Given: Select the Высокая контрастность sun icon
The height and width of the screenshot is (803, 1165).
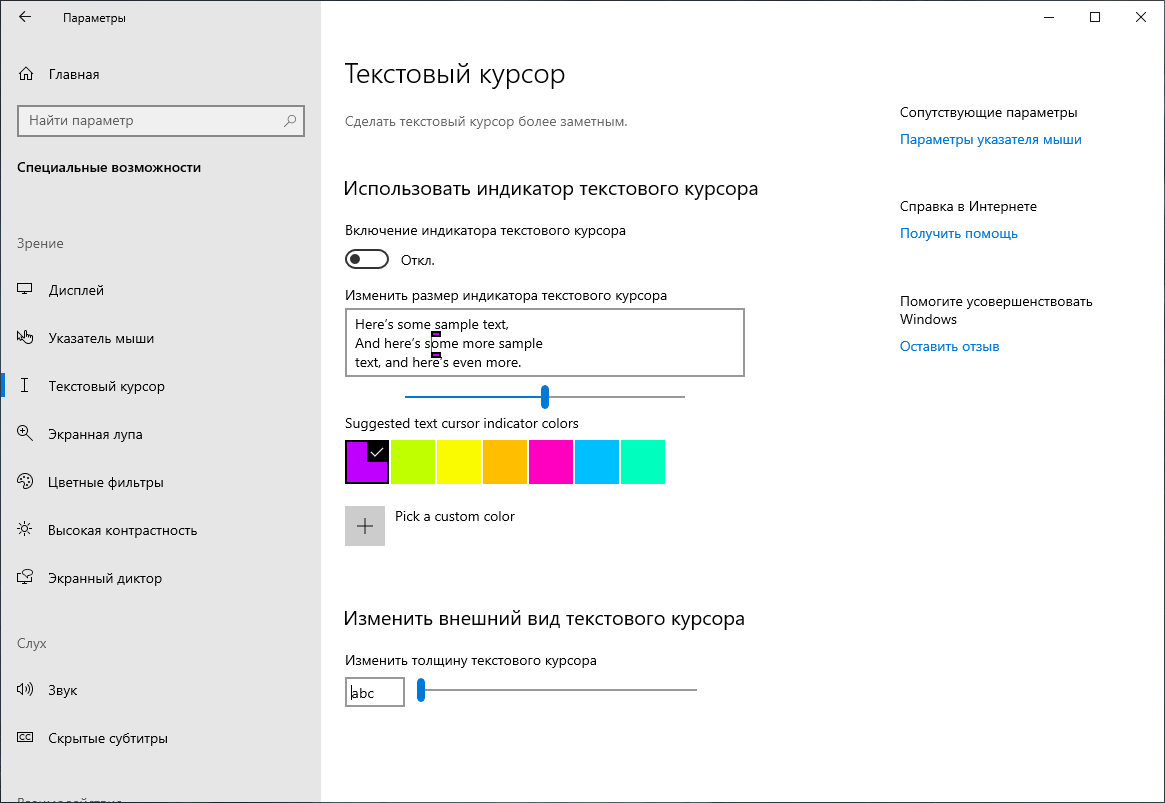Looking at the screenshot, I should point(25,530).
